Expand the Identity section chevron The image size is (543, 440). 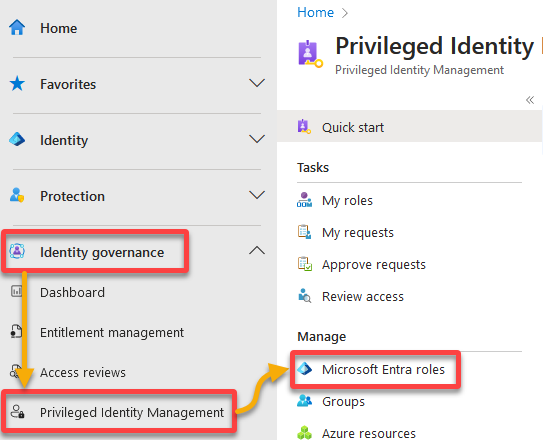click(x=257, y=139)
